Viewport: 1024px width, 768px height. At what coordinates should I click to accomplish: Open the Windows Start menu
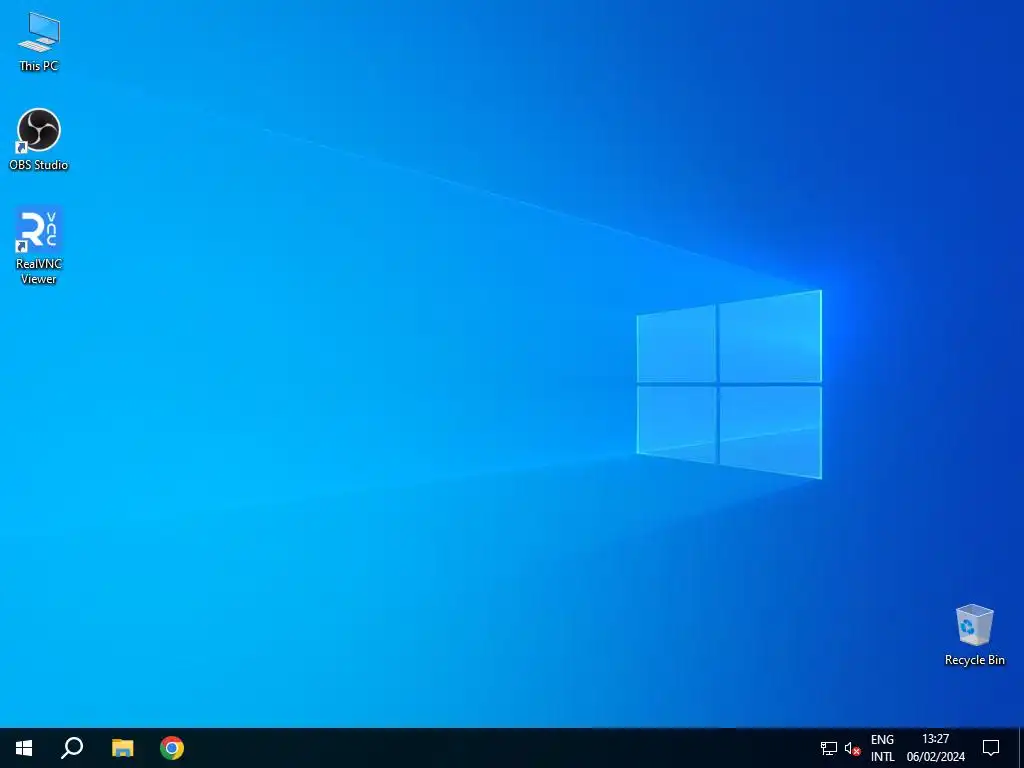pyautogui.click(x=24, y=748)
